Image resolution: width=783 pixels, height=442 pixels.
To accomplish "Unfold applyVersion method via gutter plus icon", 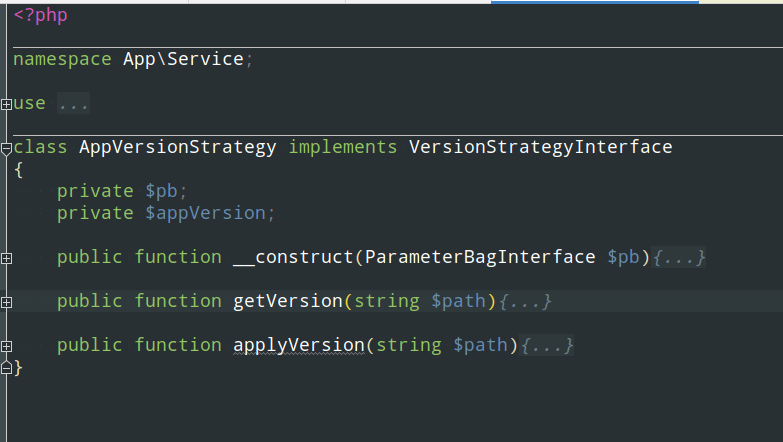I will [6, 346].
